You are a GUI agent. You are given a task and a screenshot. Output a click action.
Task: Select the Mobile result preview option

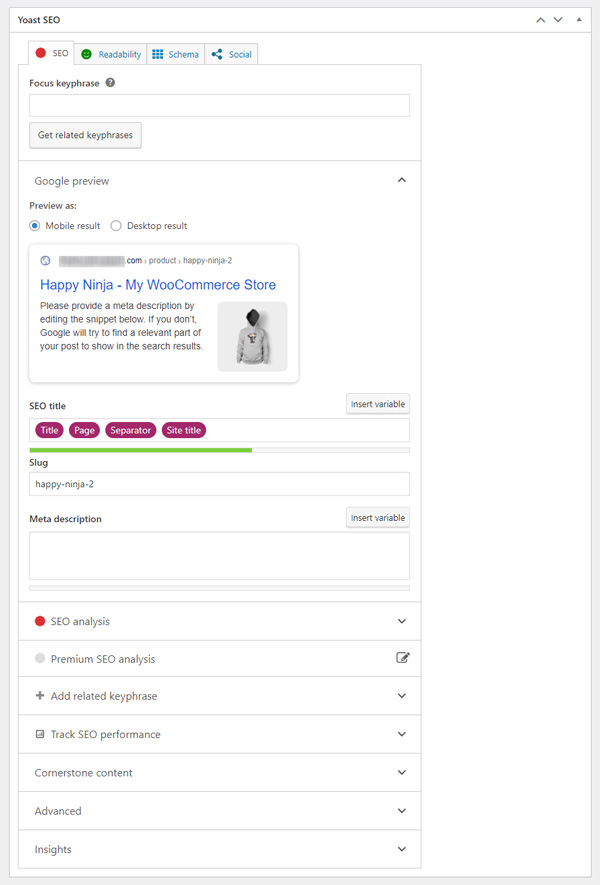pos(35,226)
